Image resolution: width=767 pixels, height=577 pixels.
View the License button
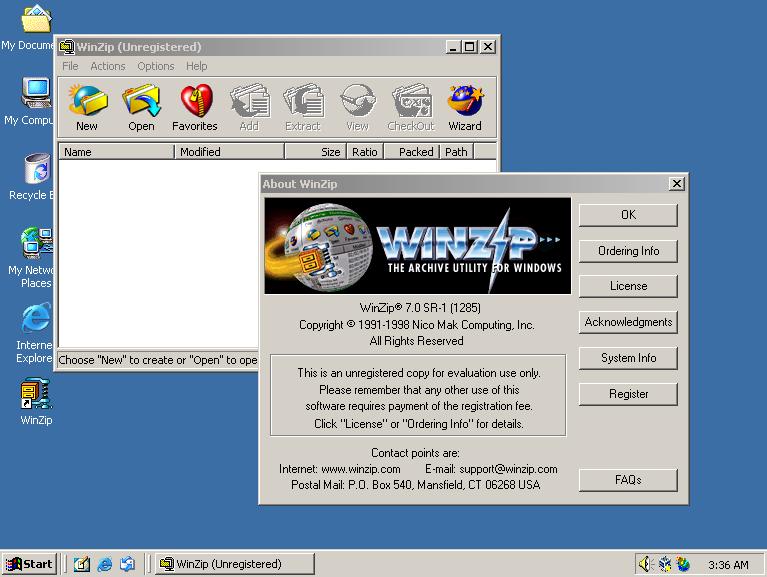(x=628, y=286)
